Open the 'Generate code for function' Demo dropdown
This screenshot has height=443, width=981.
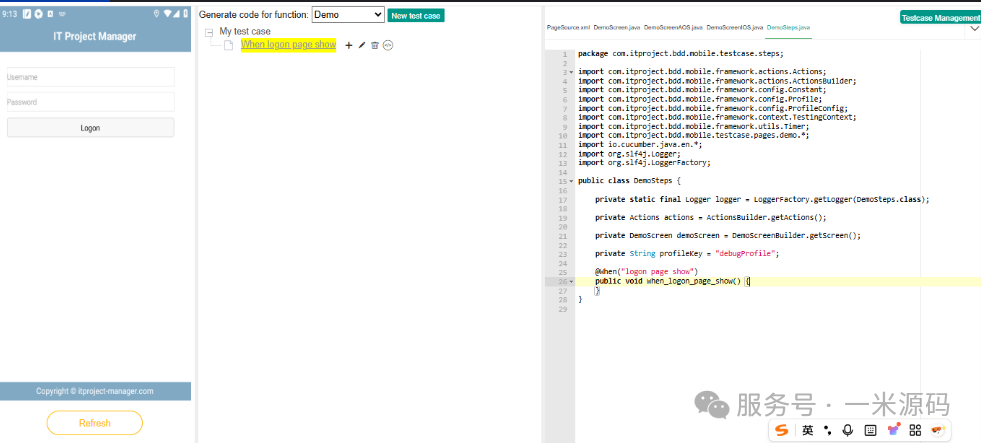(x=348, y=15)
